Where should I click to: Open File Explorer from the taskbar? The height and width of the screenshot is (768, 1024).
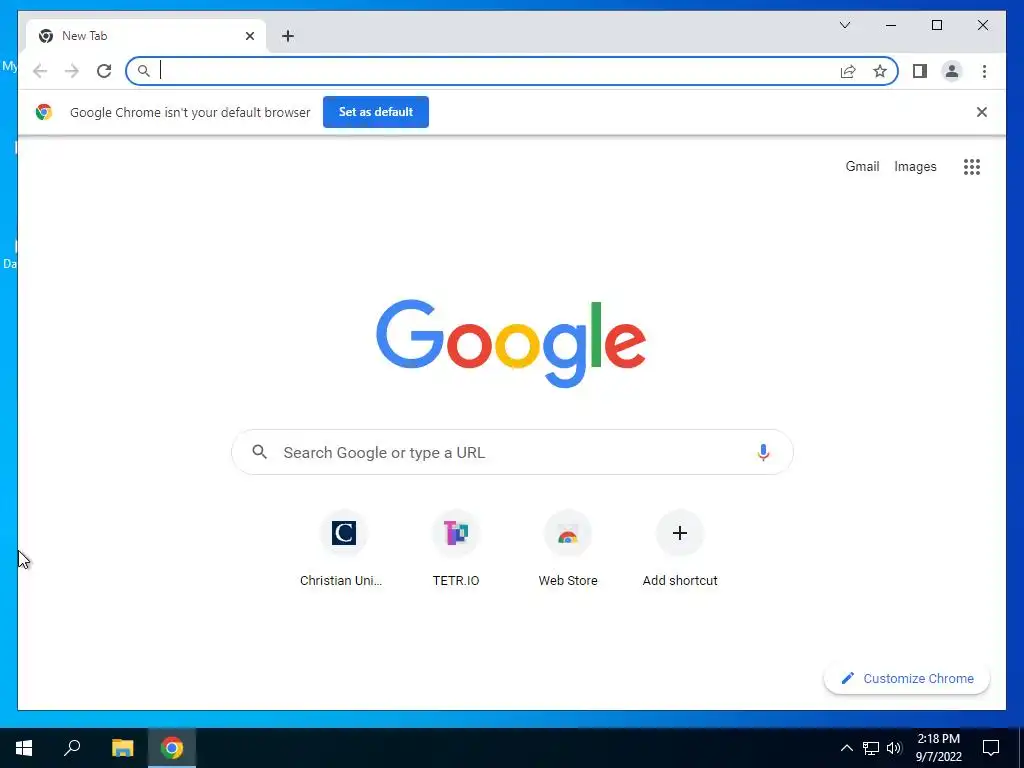click(122, 748)
